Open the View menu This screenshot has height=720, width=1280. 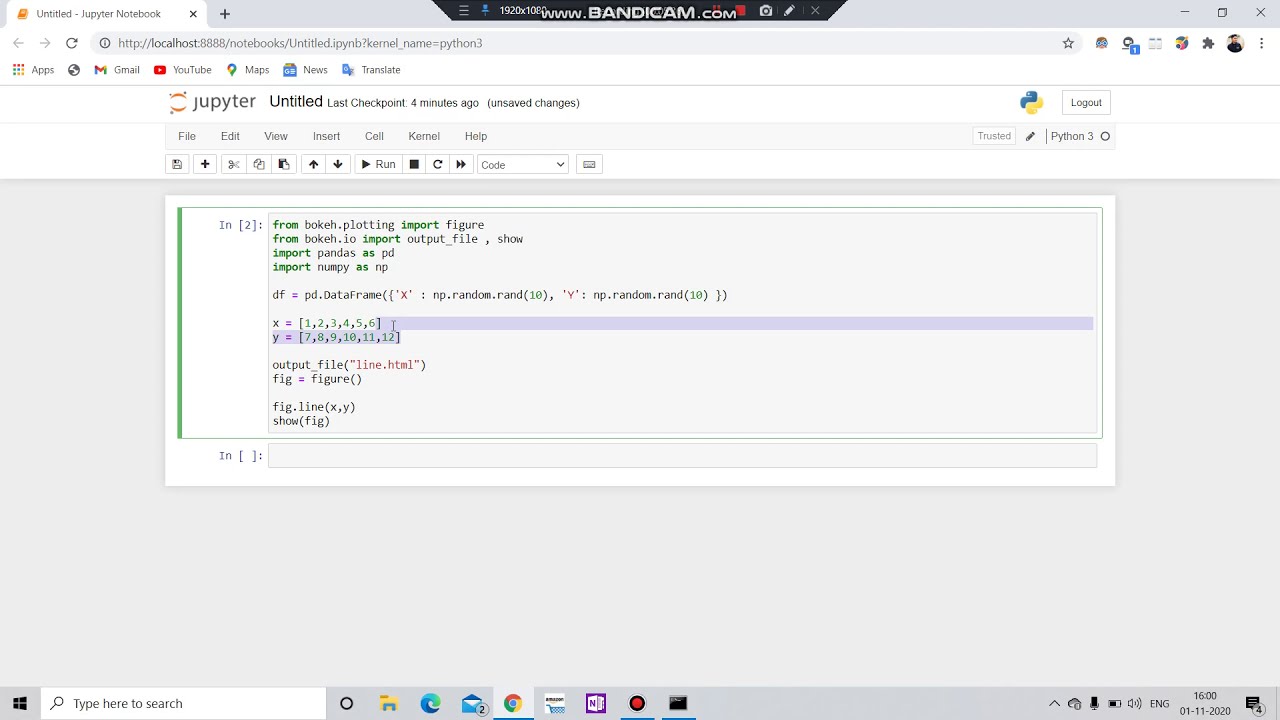click(x=276, y=136)
